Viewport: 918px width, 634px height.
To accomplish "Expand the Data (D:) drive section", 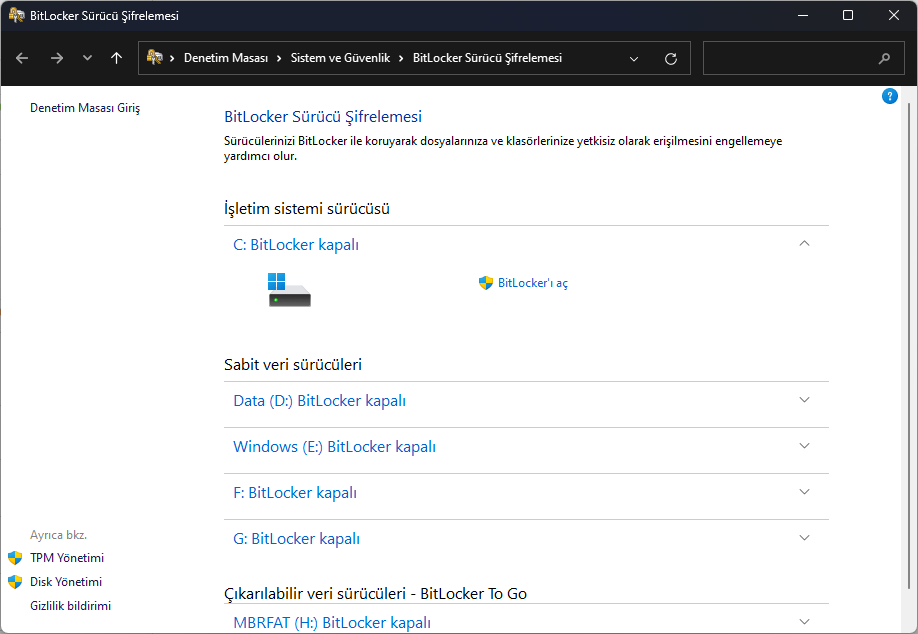I will (x=804, y=399).
